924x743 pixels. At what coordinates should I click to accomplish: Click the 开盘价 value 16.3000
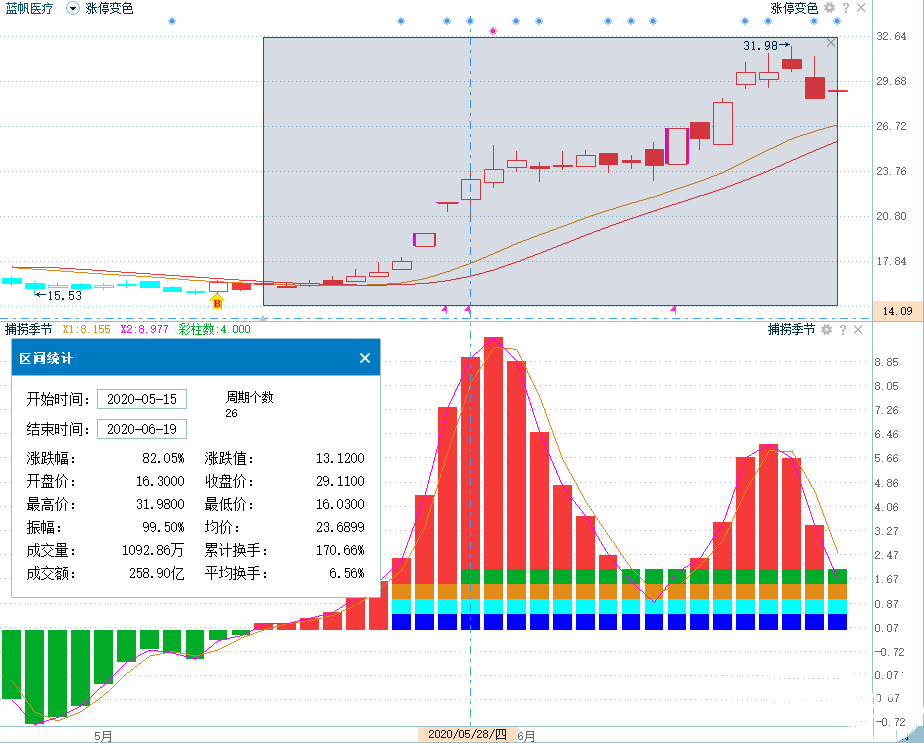(x=160, y=481)
